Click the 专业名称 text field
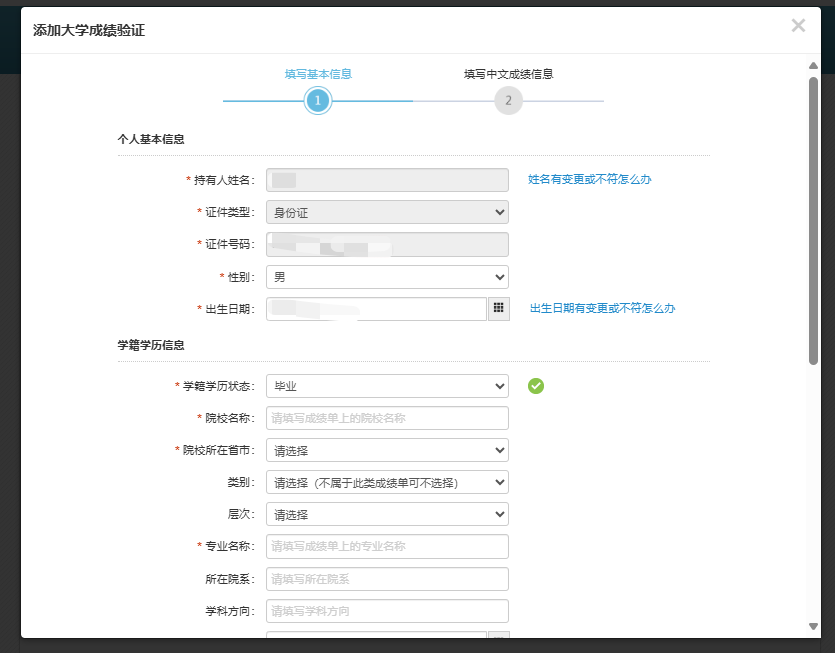This screenshot has height=653, width=835. [387, 546]
